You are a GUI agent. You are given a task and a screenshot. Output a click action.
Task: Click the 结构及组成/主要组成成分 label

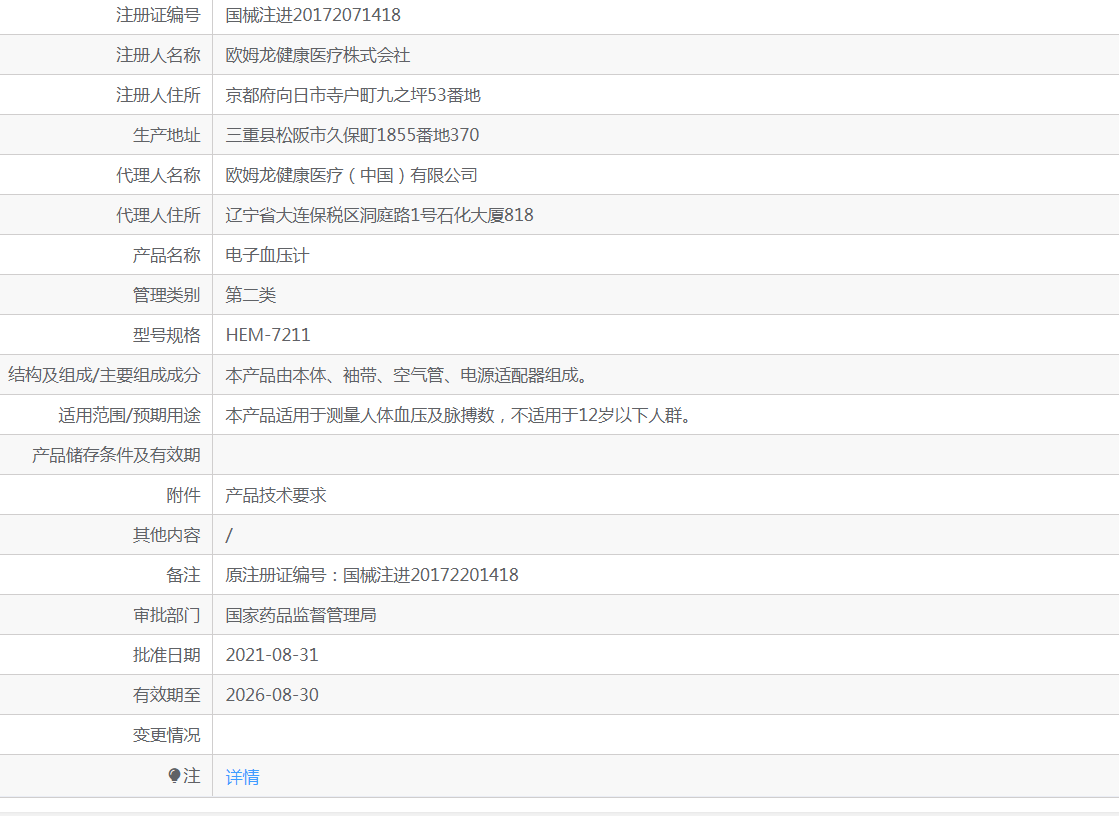104,375
